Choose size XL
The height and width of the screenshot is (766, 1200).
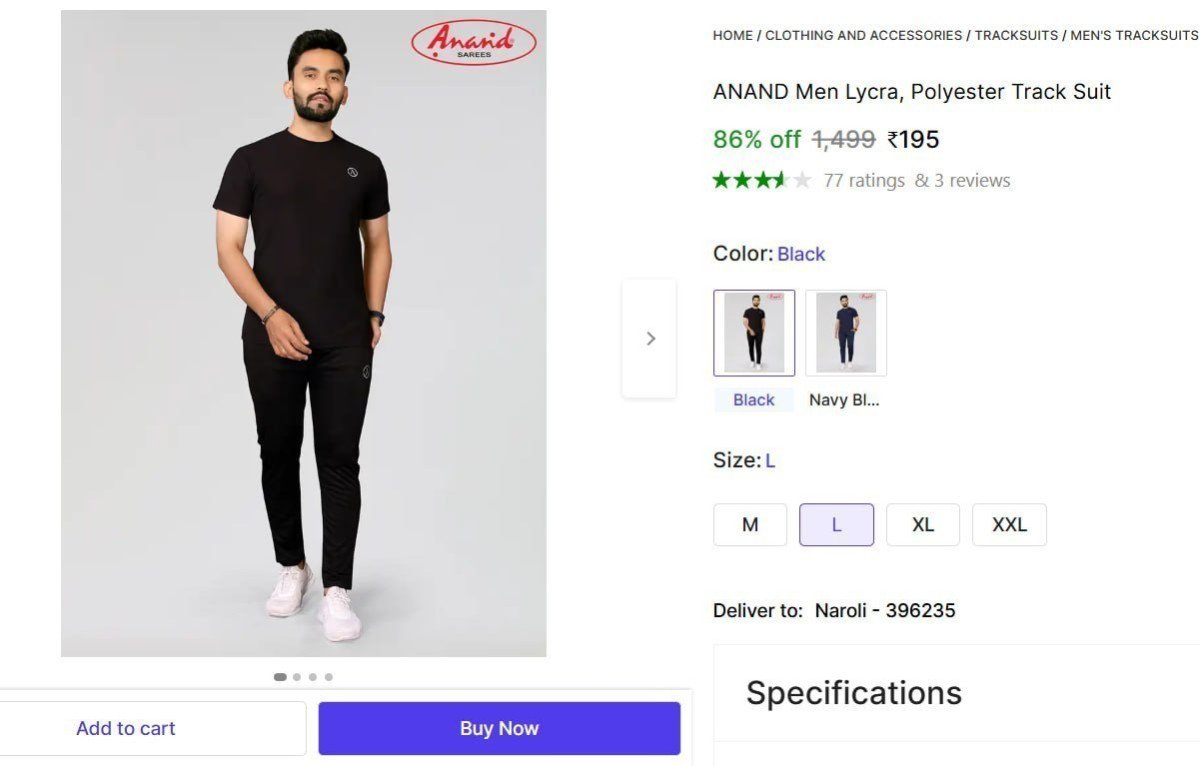point(923,525)
